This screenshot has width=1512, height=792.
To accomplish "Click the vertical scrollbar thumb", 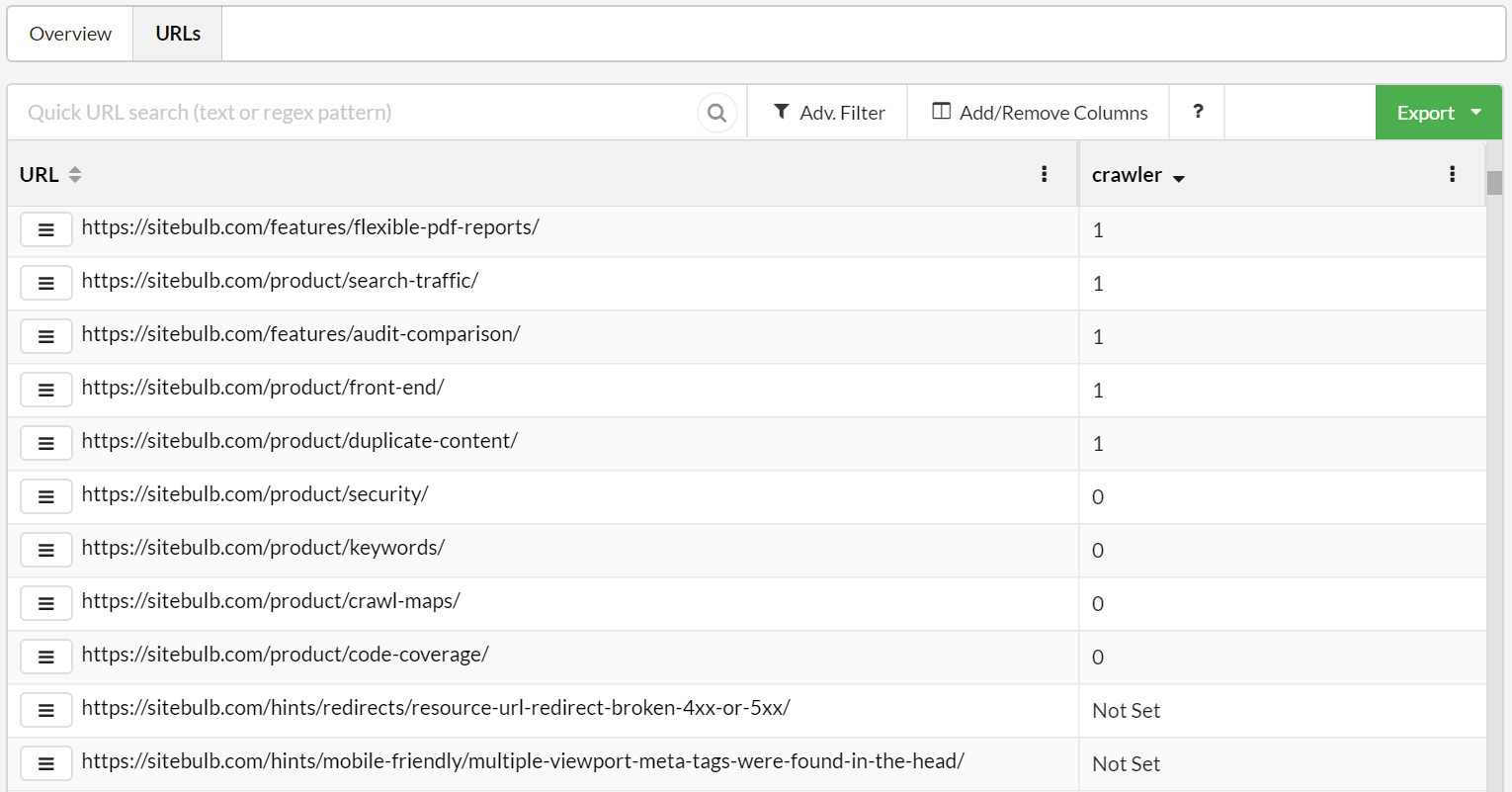I will (x=1494, y=183).
